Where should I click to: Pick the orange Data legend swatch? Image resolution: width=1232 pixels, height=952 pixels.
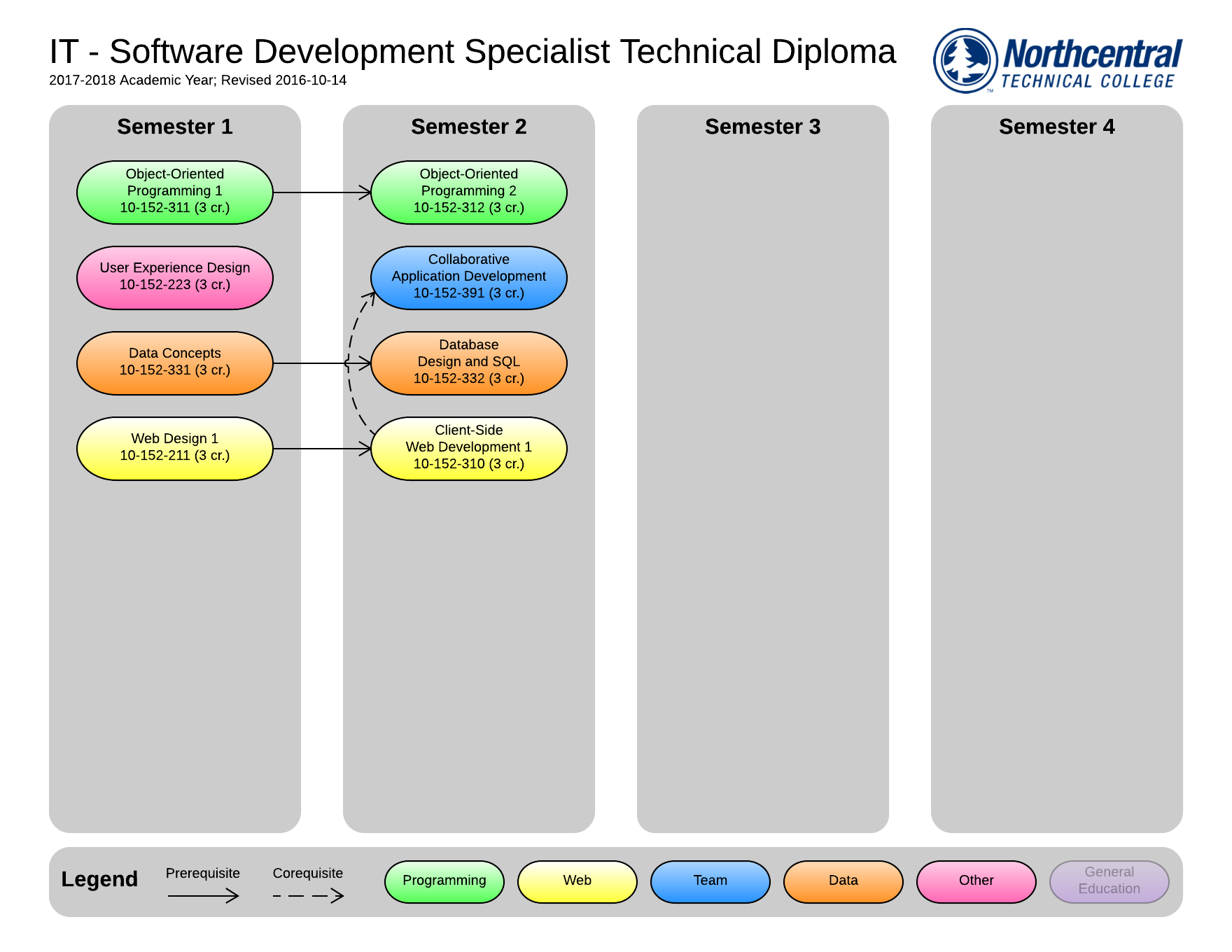(843, 881)
